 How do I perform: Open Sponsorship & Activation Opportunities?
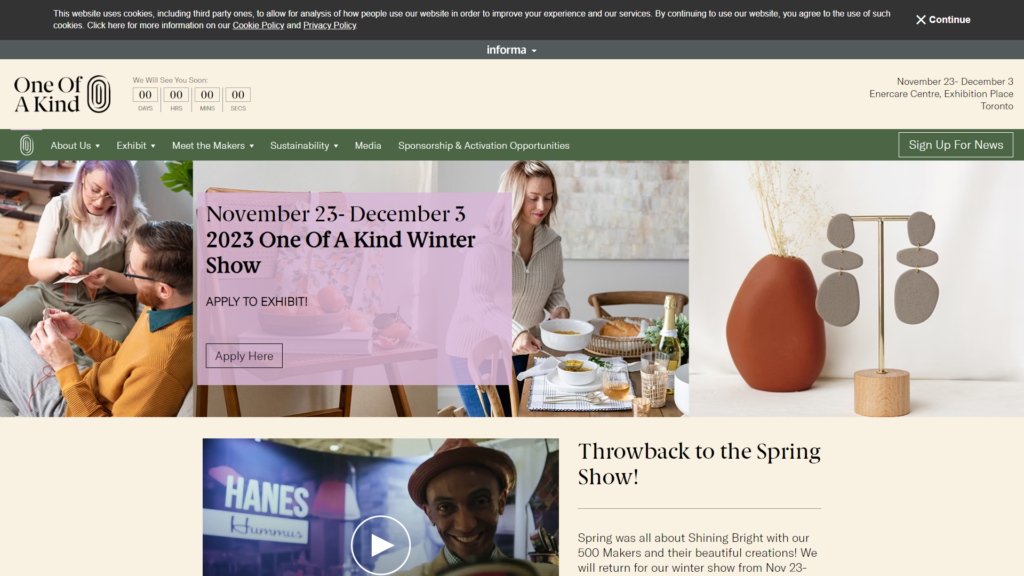tap(484, 146)
